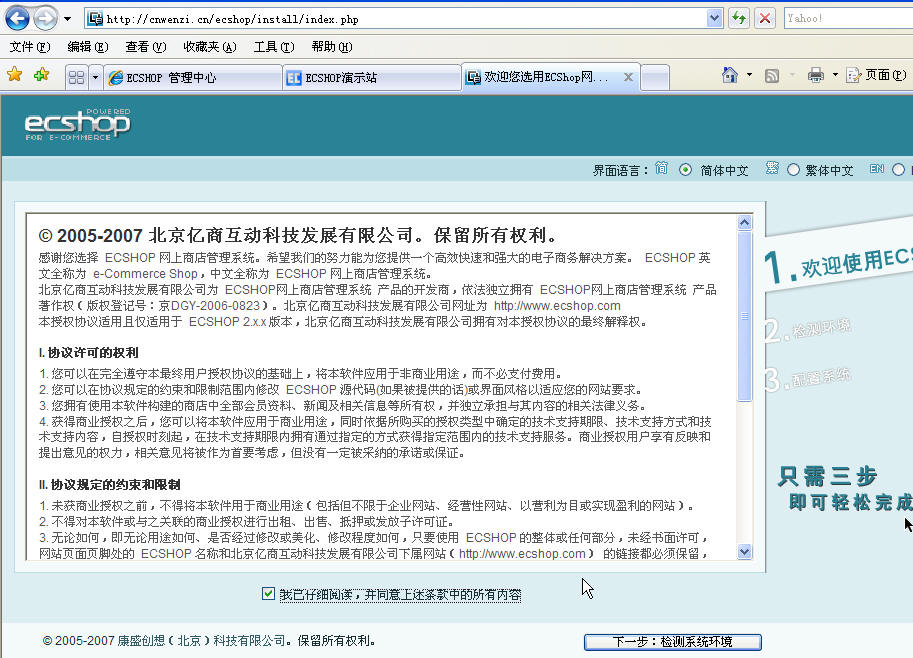Go to the Home page icon
The height and width of the screenshot is (658, 913).
pos(730,75)
